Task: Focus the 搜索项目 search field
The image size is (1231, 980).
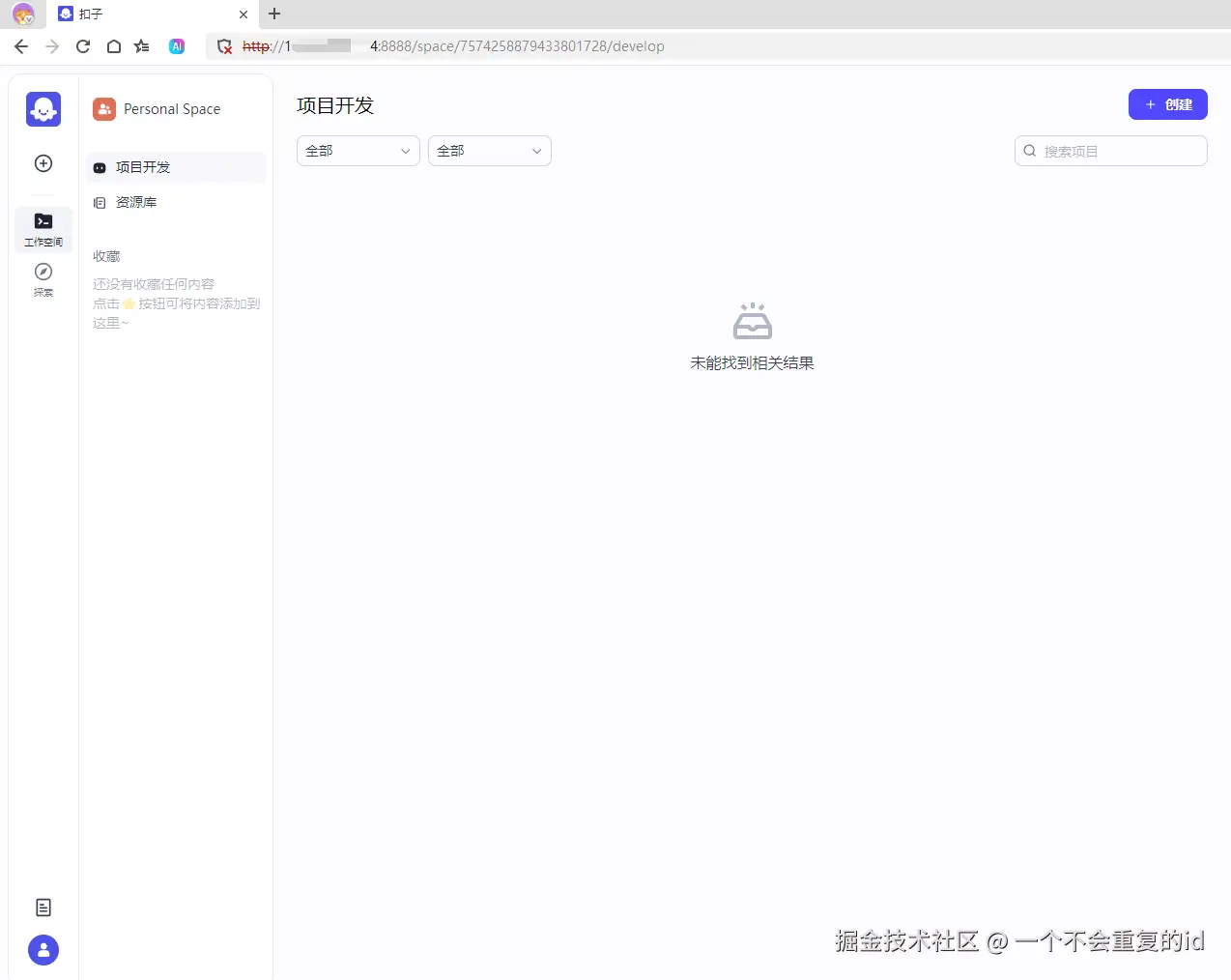Action: [1110, 151]
